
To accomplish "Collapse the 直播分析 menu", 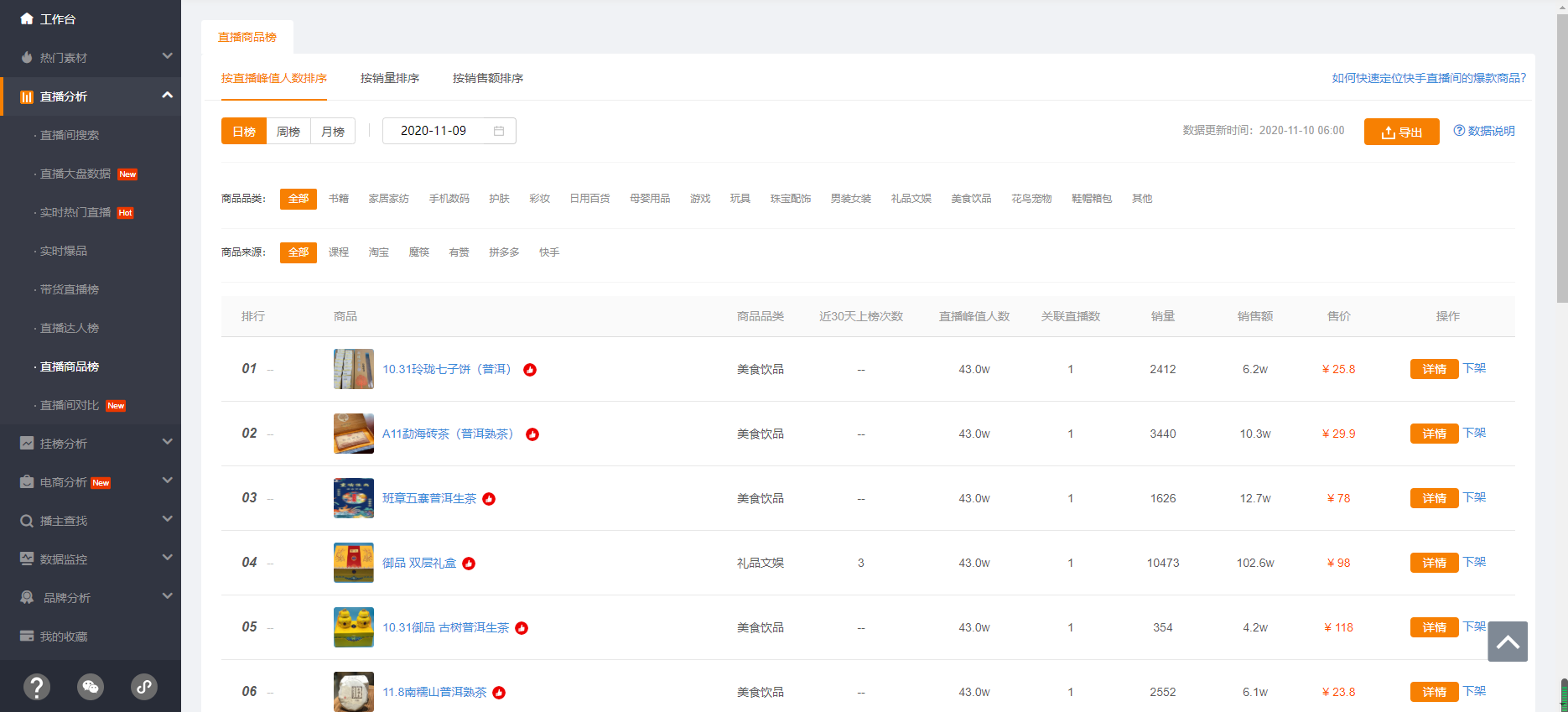I will click(x=168, y=95).
